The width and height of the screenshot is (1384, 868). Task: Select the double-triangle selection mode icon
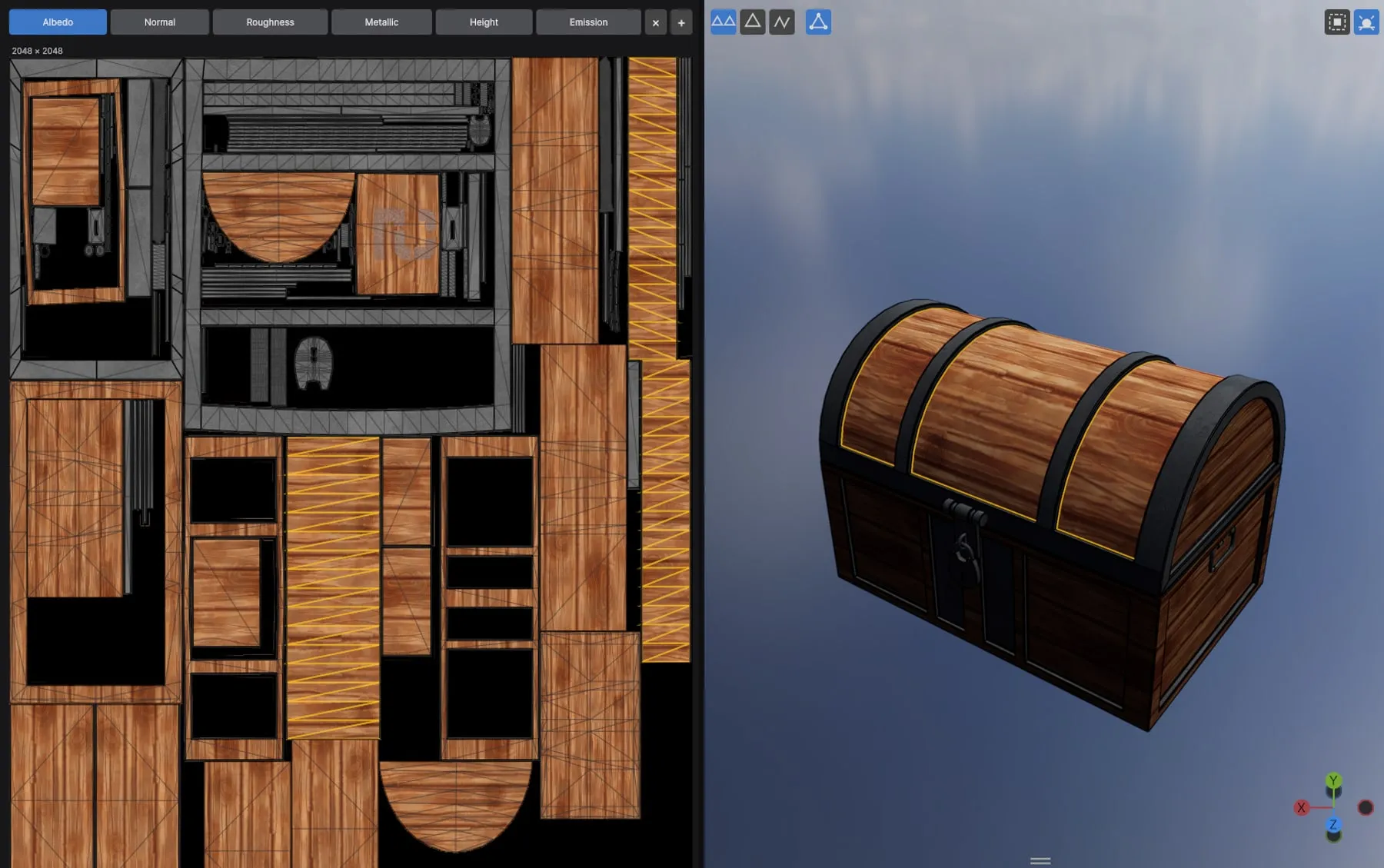click(x=724, y=22)
